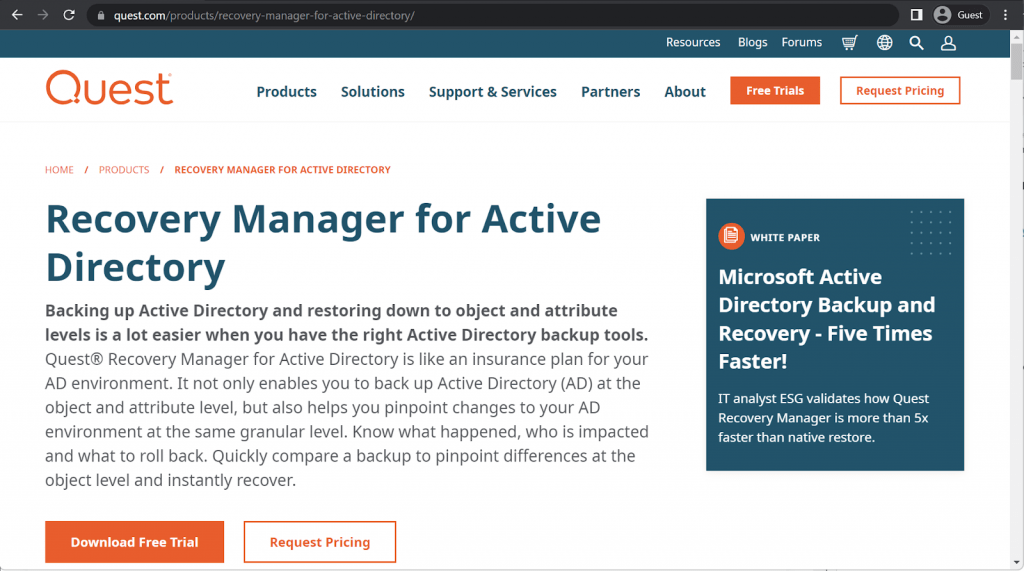Open the Forums link
The height and width of the screenshot is (571, 1024).
point(801,42)
